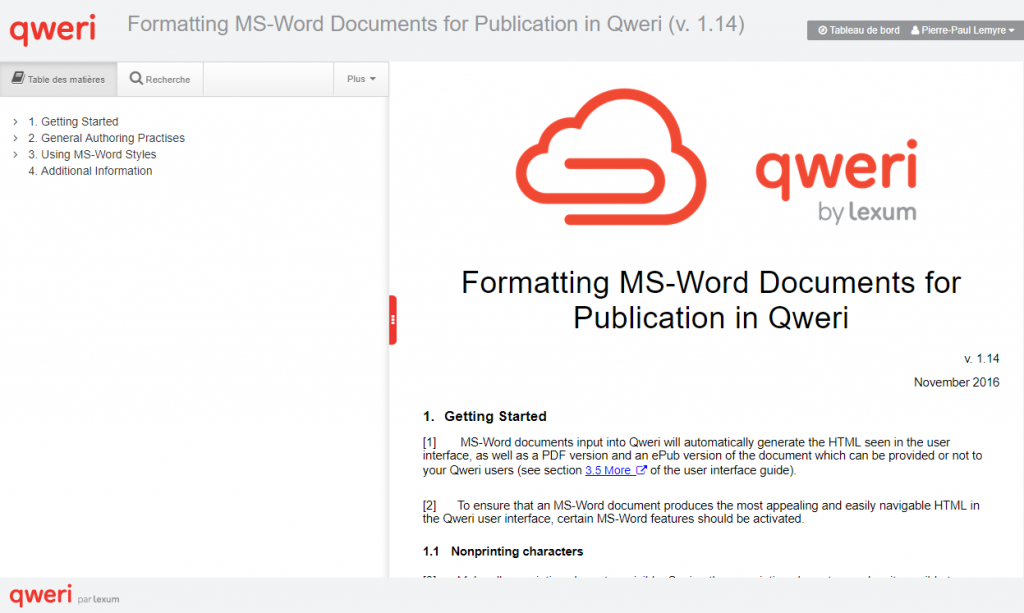This screenshot has height=613, width=1024.
Task: Expand the General Authoring Practises chevron
Action: point(15,138)
